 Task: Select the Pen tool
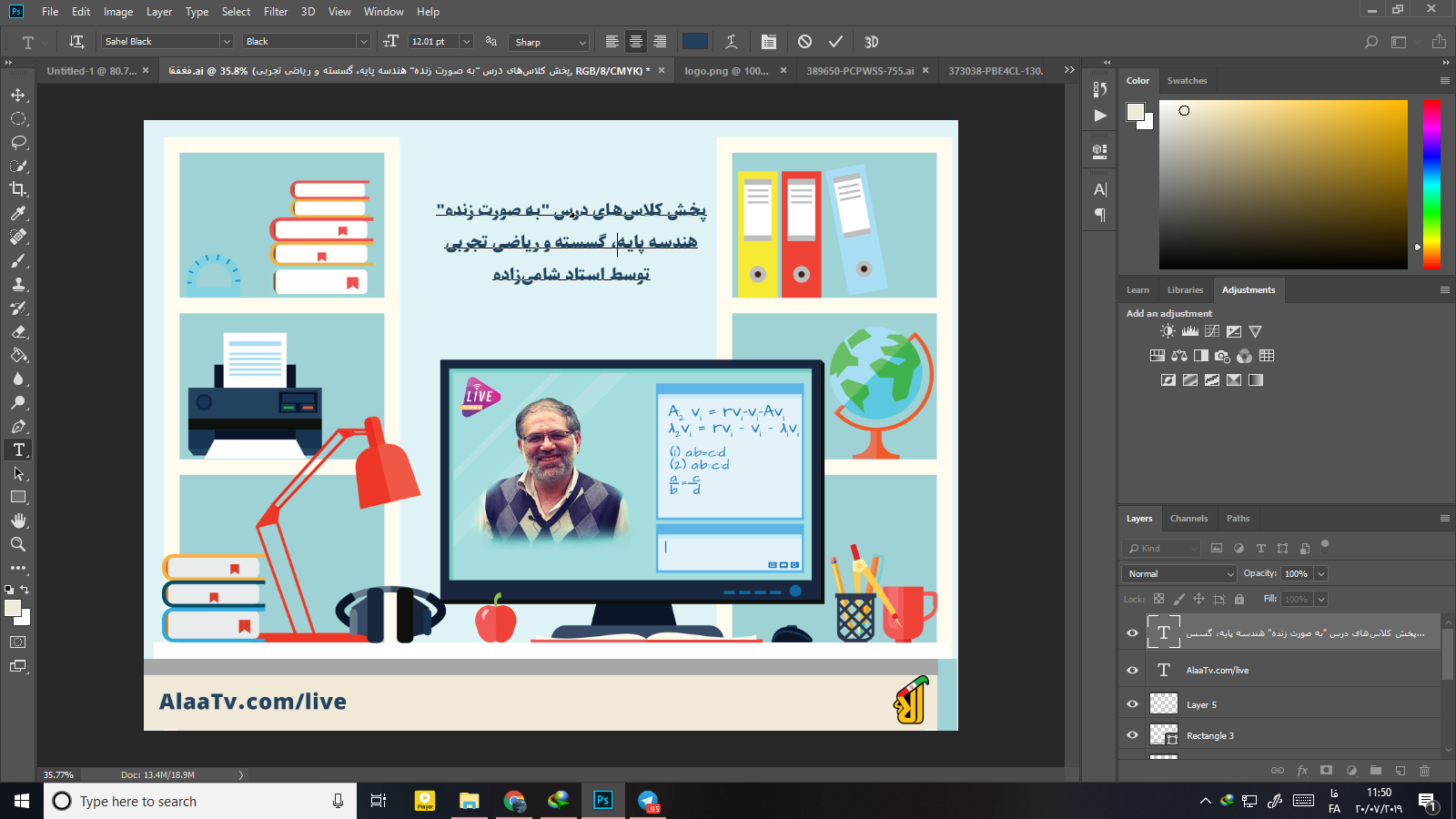point(18,427)
